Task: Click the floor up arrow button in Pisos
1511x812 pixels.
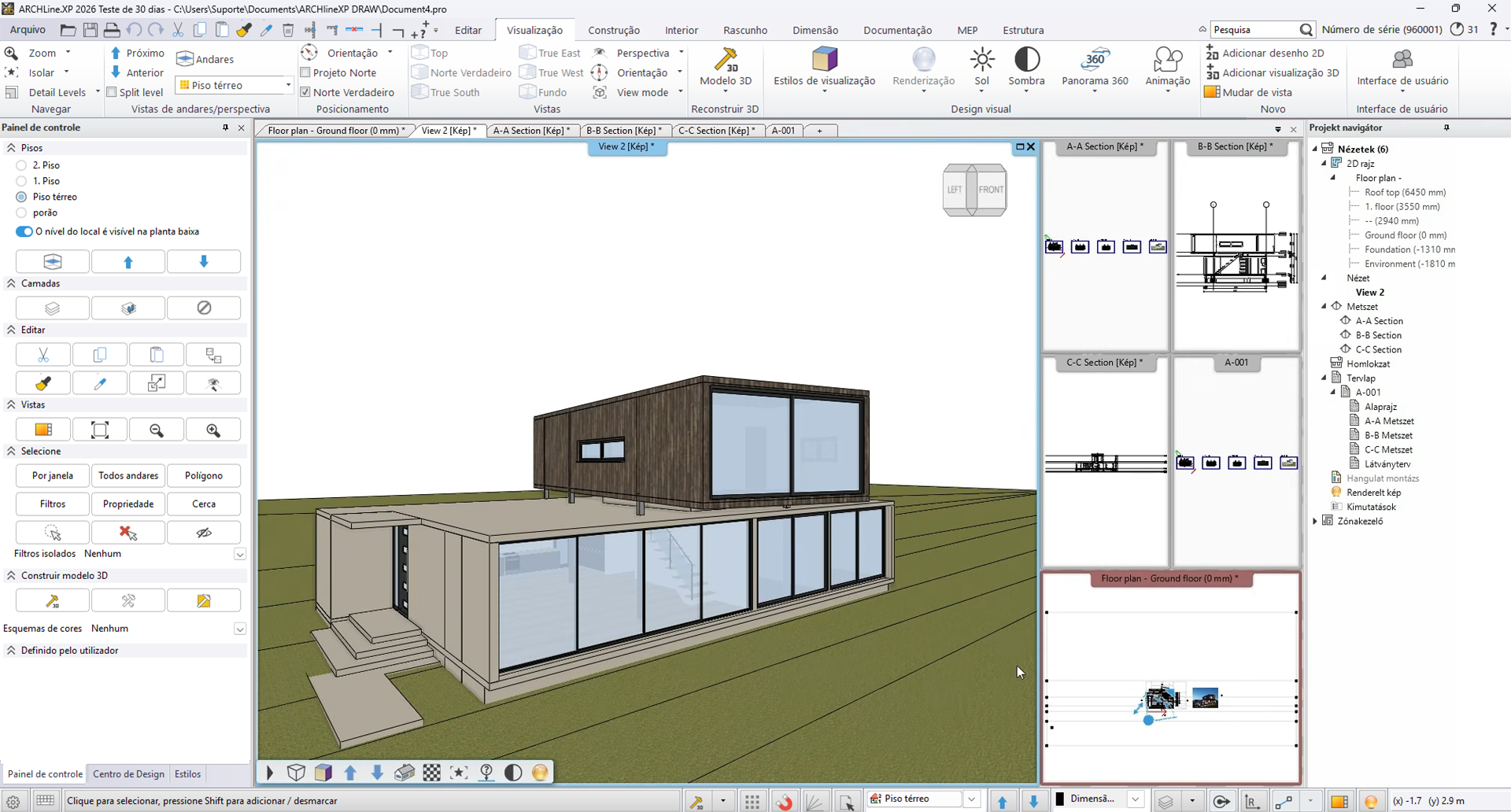Action: [128, 262]
